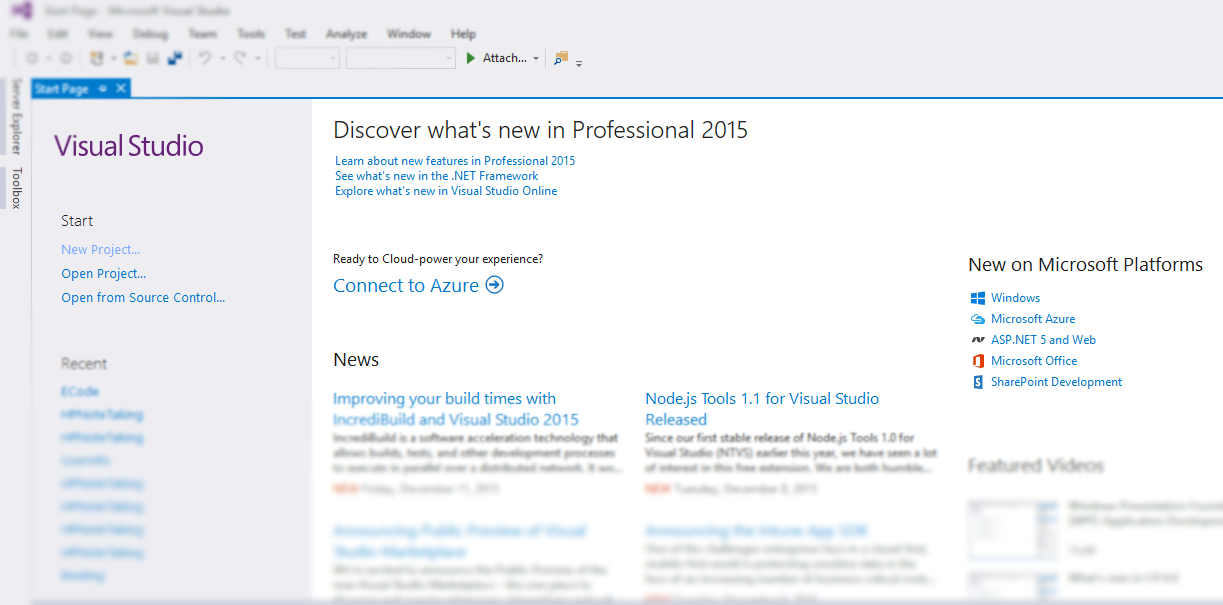Screen dimensions: 1223x605
Task: Open the New Project dropdown arrow
Action: 113,59
